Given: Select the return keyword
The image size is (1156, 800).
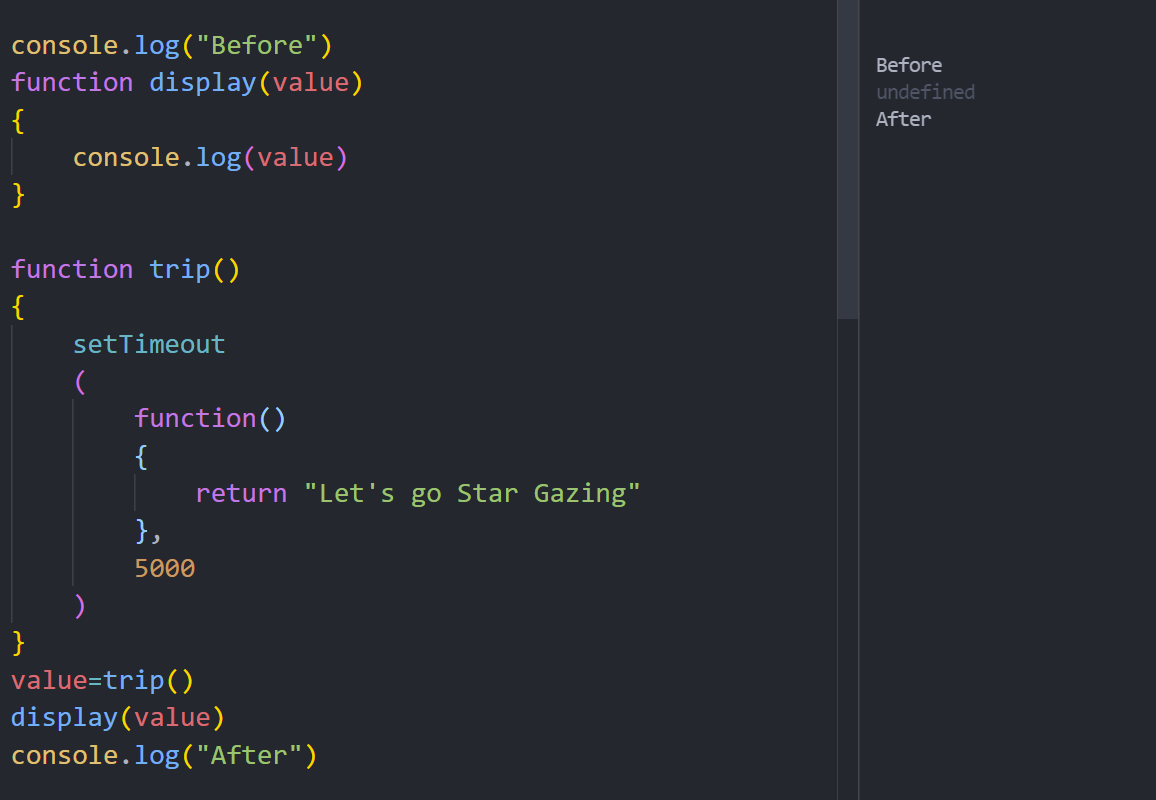Looking at the screenshot, I should click(x=240, y=493).
